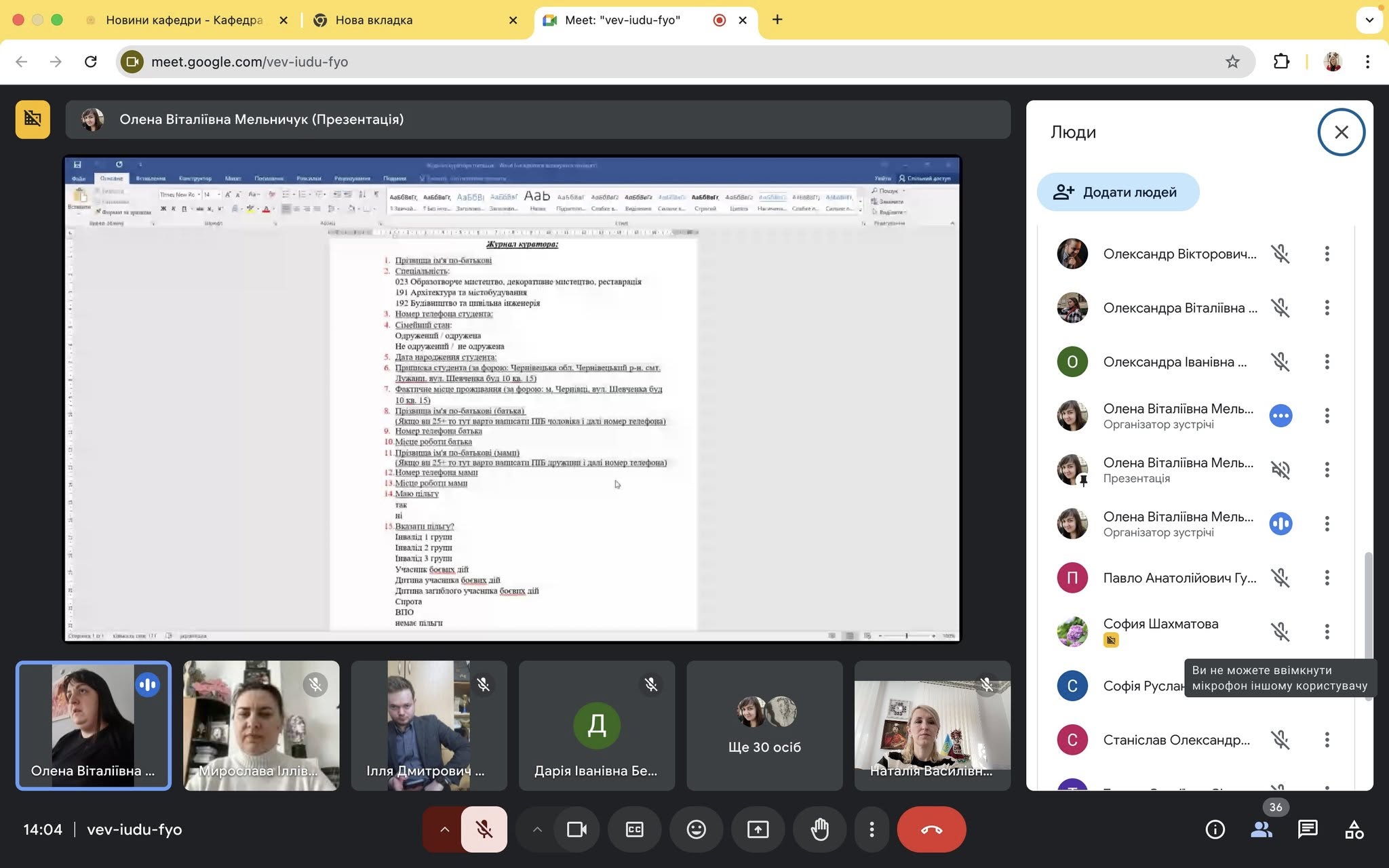Click the camera site-permission icon in the address bar

tap(132, 62)
